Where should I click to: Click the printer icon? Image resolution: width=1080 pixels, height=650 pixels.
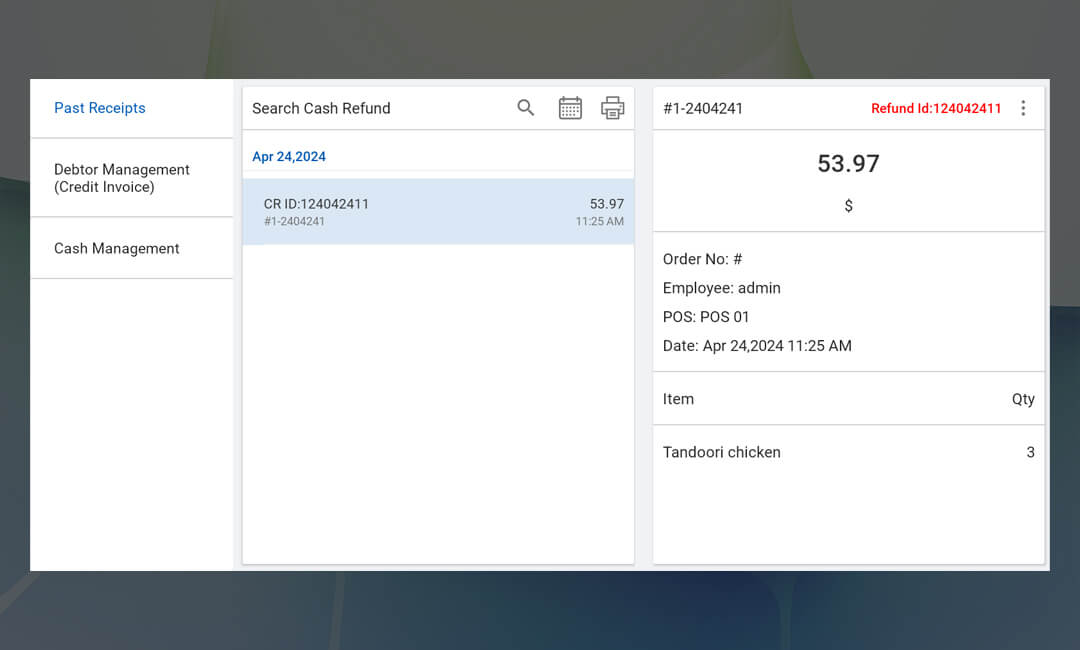612,108
